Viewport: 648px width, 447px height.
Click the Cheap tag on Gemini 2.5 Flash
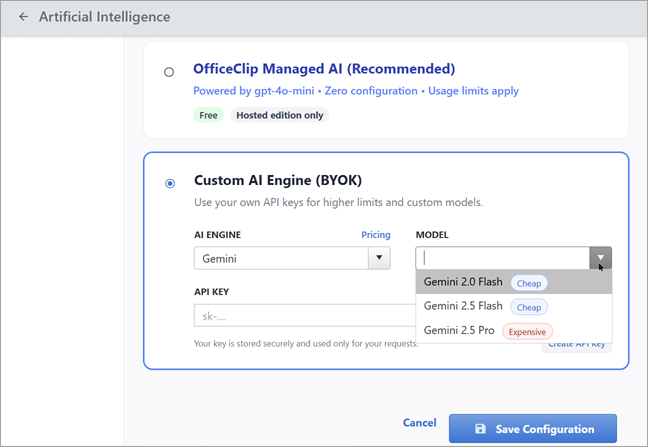click(529, 308)
